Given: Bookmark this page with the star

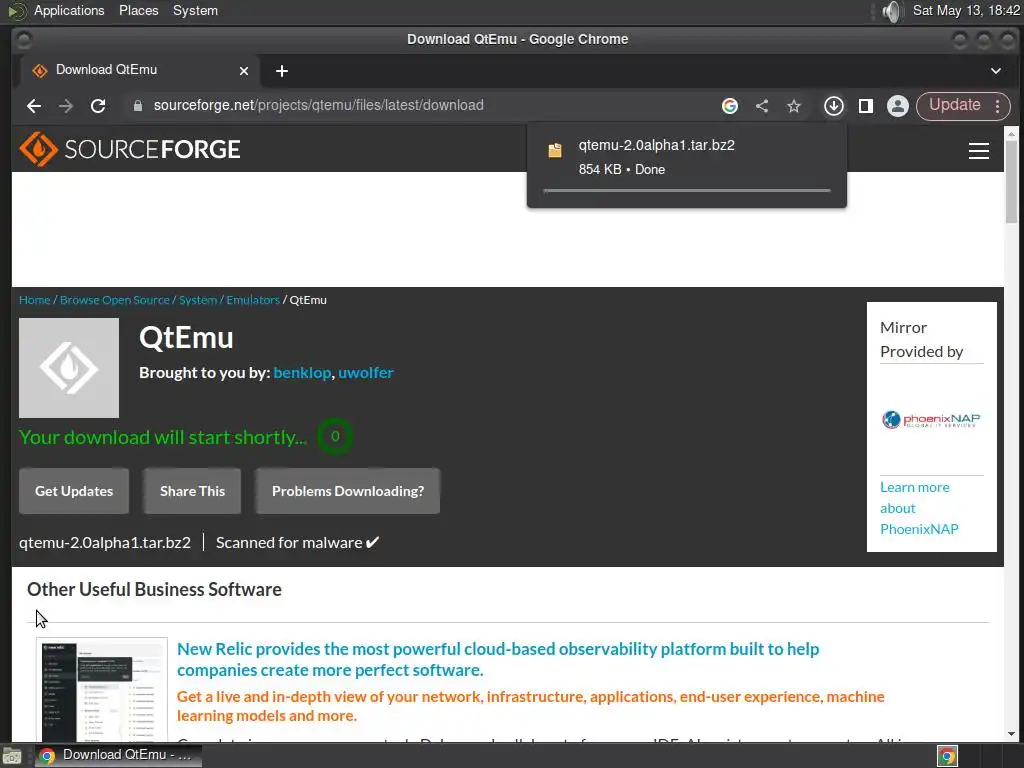Looking at the screenshot, I should coord(793,106).
